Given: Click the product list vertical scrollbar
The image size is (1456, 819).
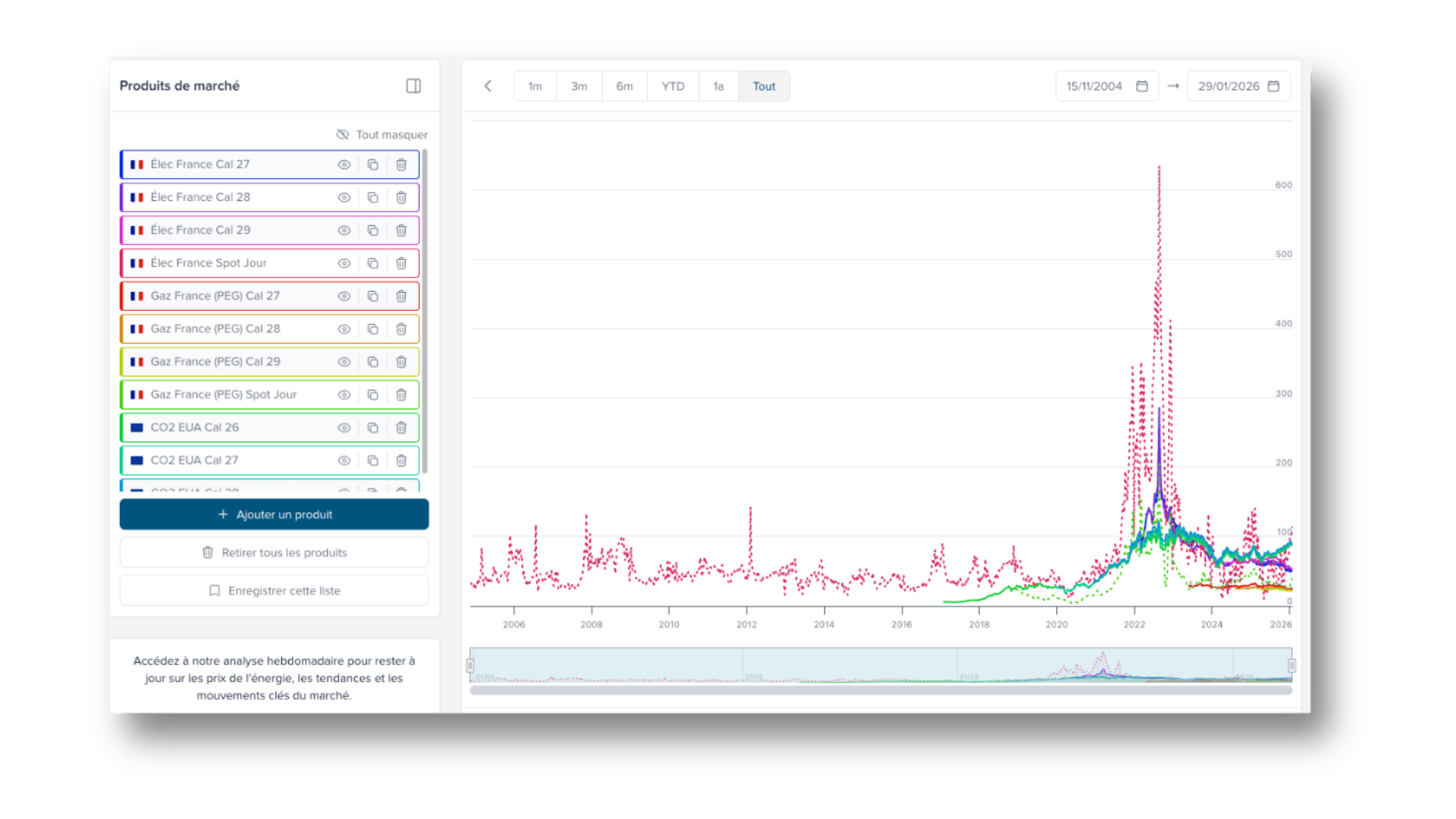Looking at the screenshot, I should point(425,311).
